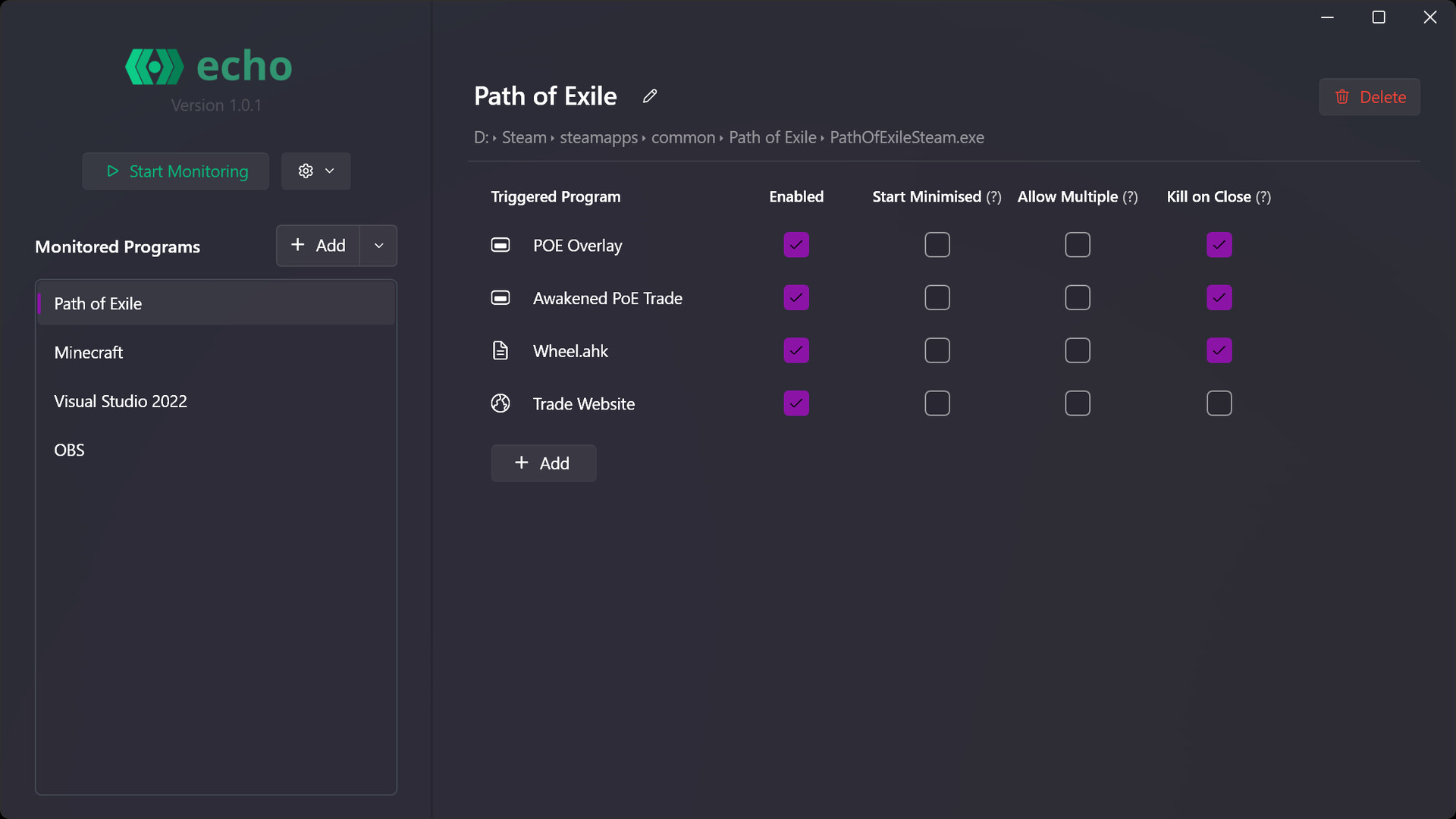Click the Trade Website globe icon
The height and width of the screenshot is (819, 1456).
(500, 403)
